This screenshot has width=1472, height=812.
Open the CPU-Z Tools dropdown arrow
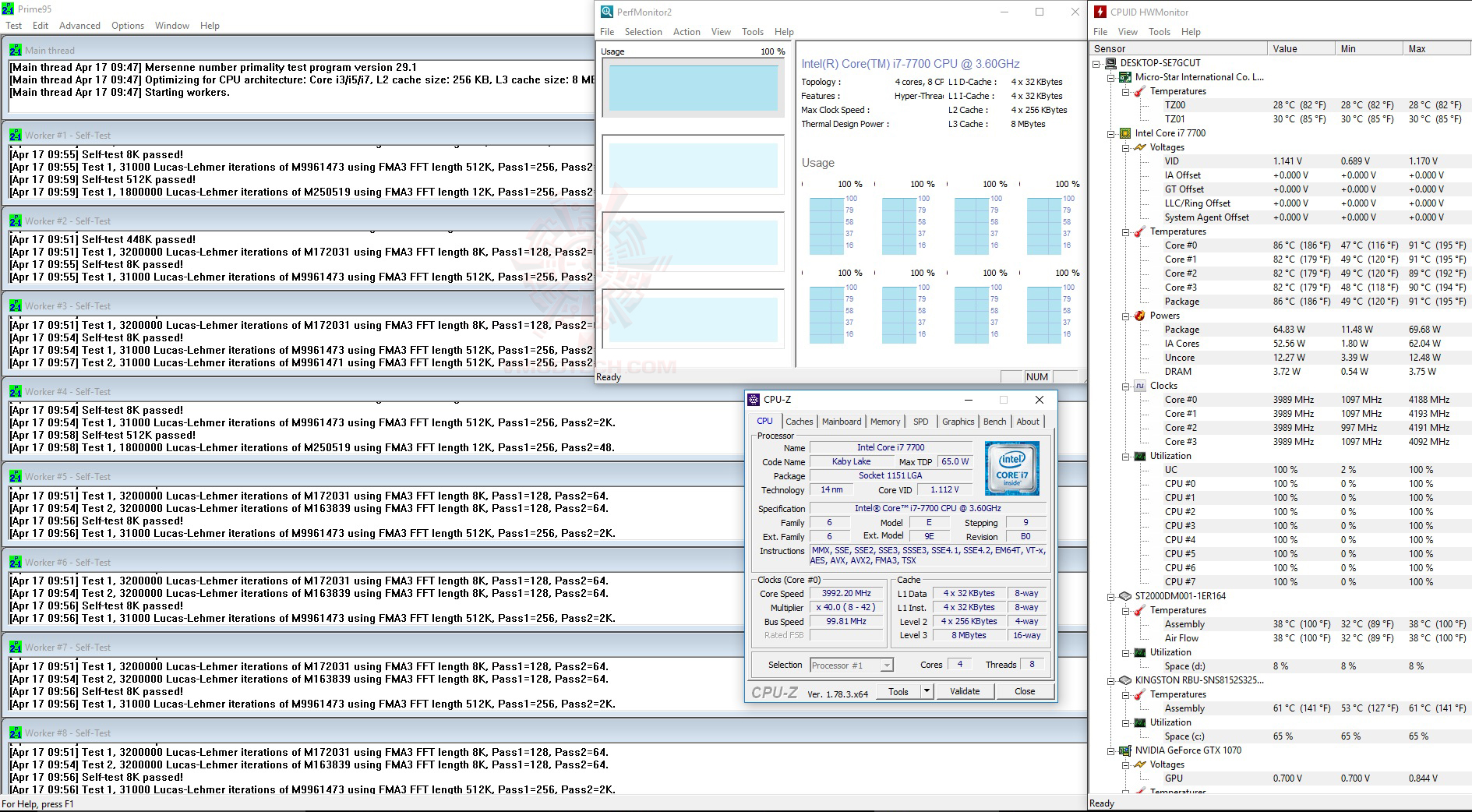pyautogui.click(x=927, y=691)
